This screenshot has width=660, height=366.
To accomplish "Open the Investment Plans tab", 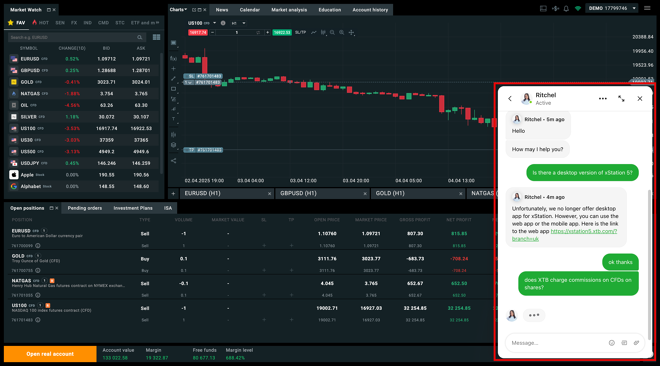I will tap(133, 208).
